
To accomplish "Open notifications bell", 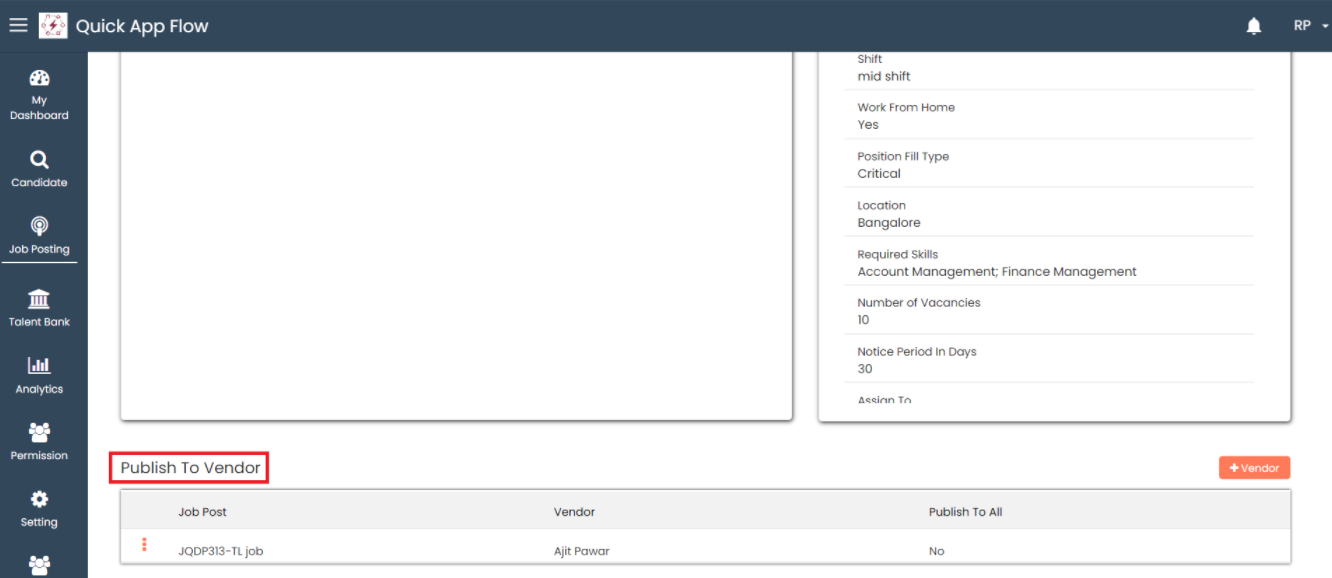I will (x=1253, y=26).
